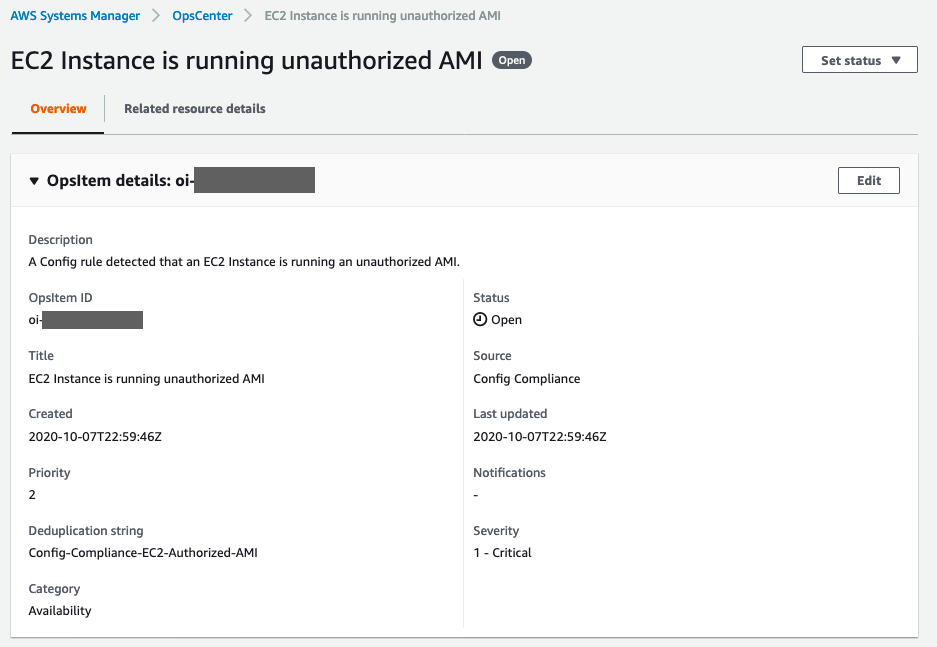Click the Open badge next to the title

pos(511,60)
